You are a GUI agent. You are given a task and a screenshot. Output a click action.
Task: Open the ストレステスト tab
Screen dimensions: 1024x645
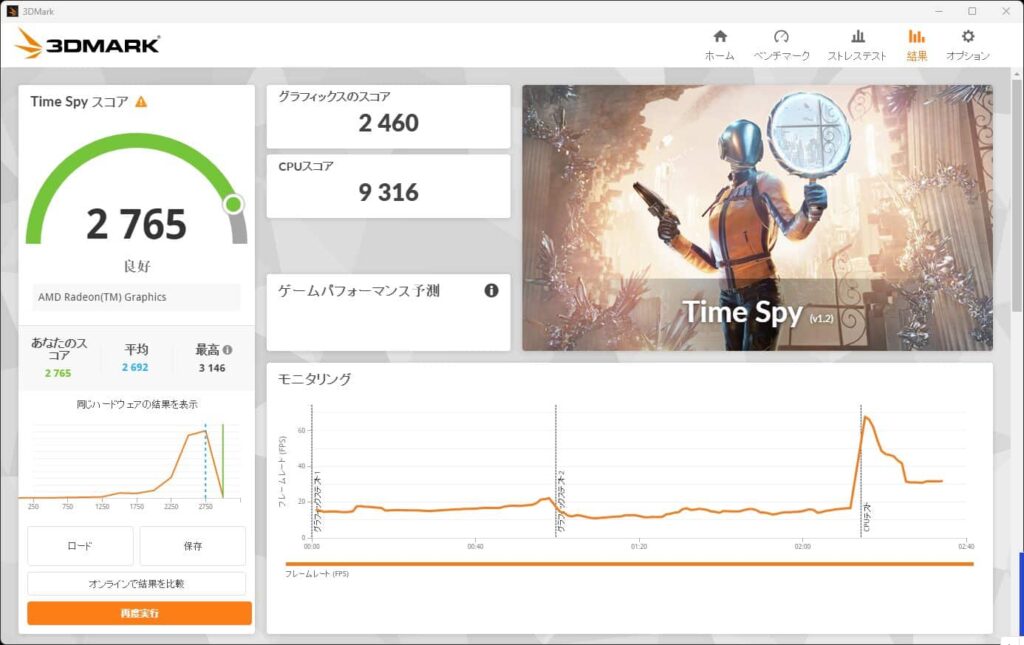click(857, 45)
